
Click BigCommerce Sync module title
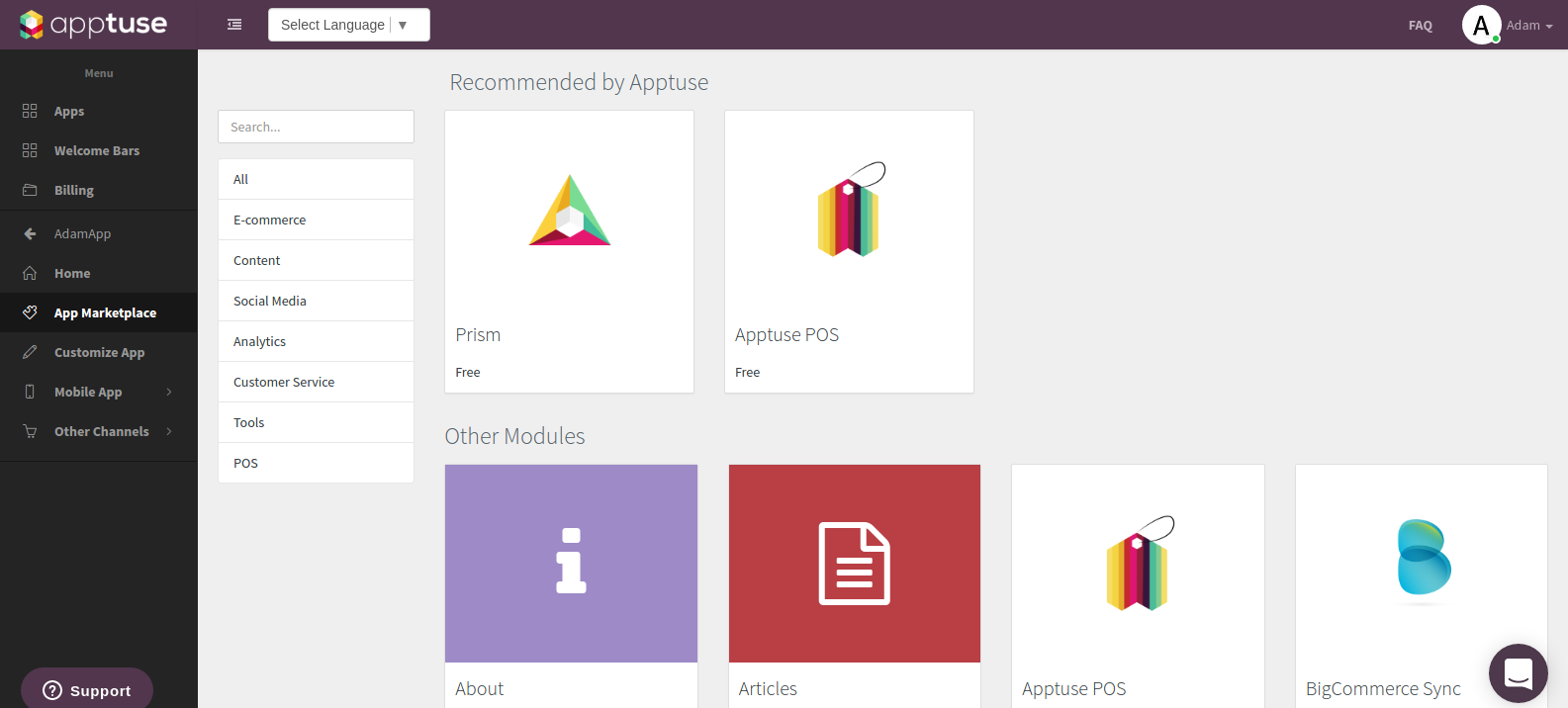tap(1383, 689)
